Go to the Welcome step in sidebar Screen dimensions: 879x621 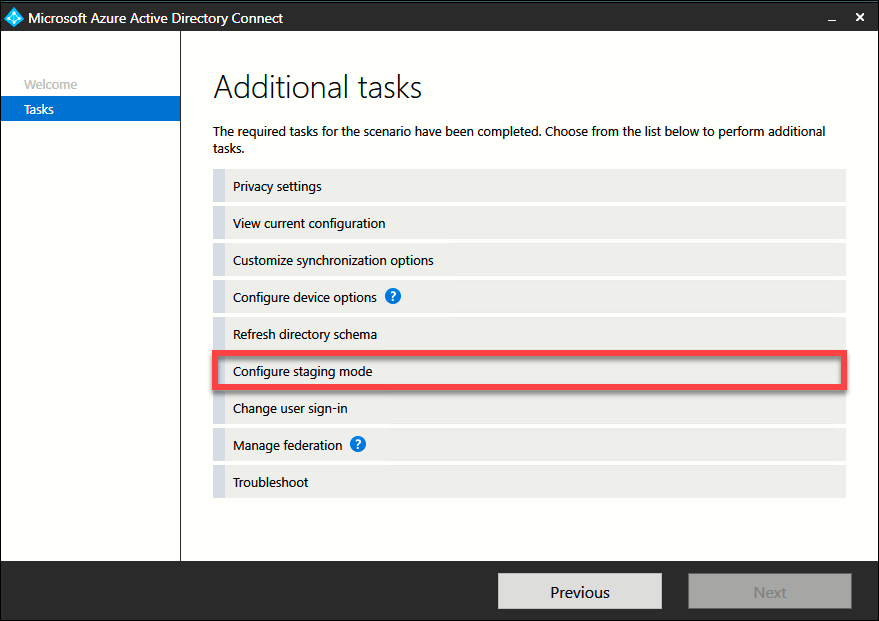click(x=51, y=84)
